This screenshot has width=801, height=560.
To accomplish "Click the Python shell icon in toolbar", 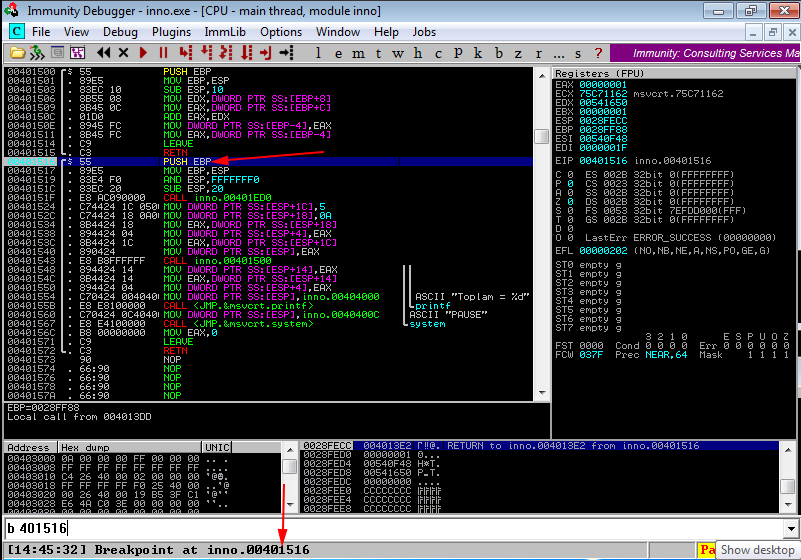I will point(37,53).
